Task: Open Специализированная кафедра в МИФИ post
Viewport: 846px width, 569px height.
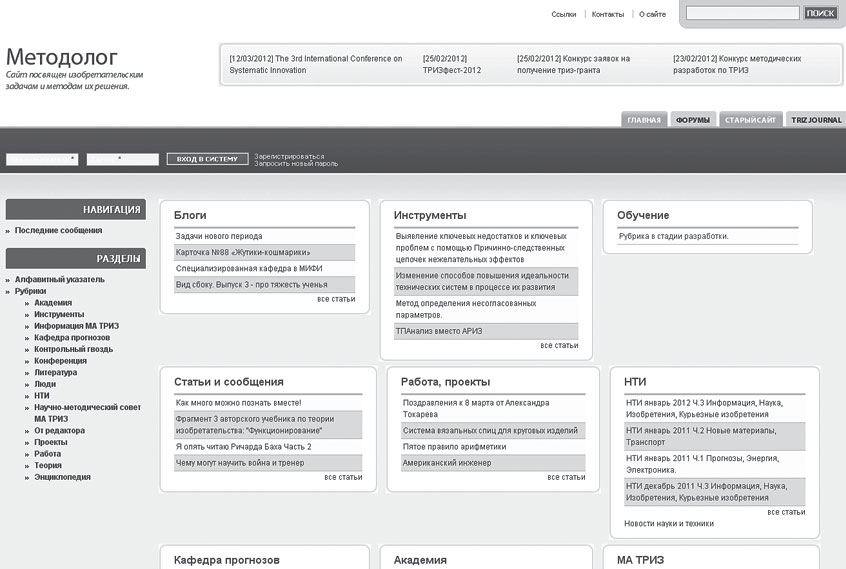Action: click(249, 268)
